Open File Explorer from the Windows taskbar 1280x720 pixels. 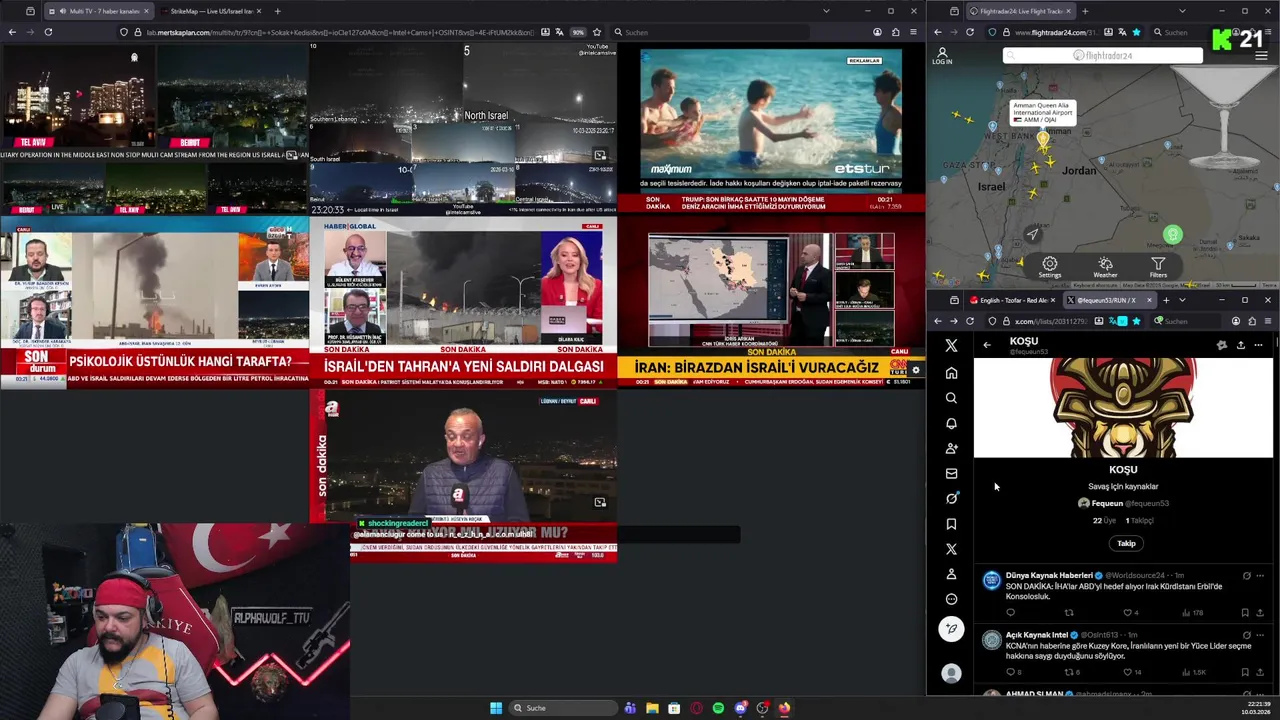coord(652,708)
